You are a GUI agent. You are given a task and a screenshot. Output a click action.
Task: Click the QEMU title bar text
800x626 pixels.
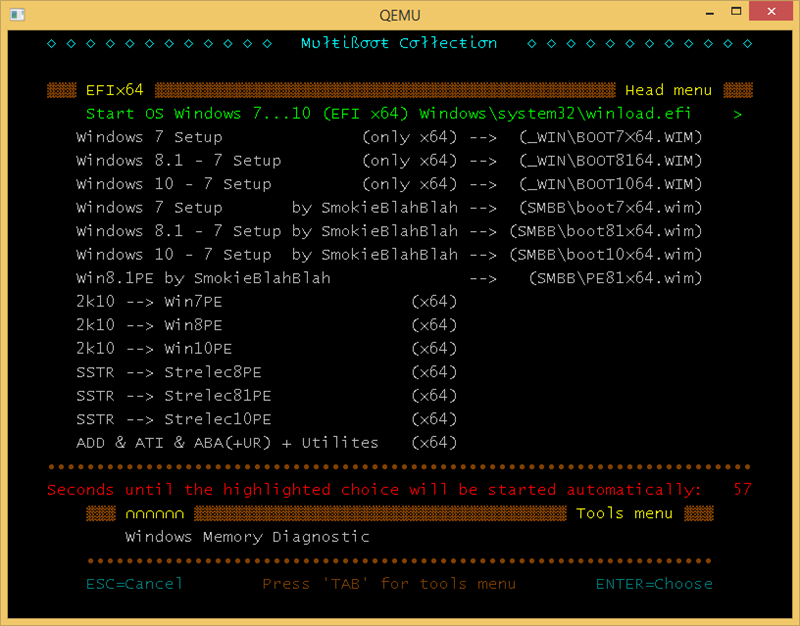click(400, 15)
